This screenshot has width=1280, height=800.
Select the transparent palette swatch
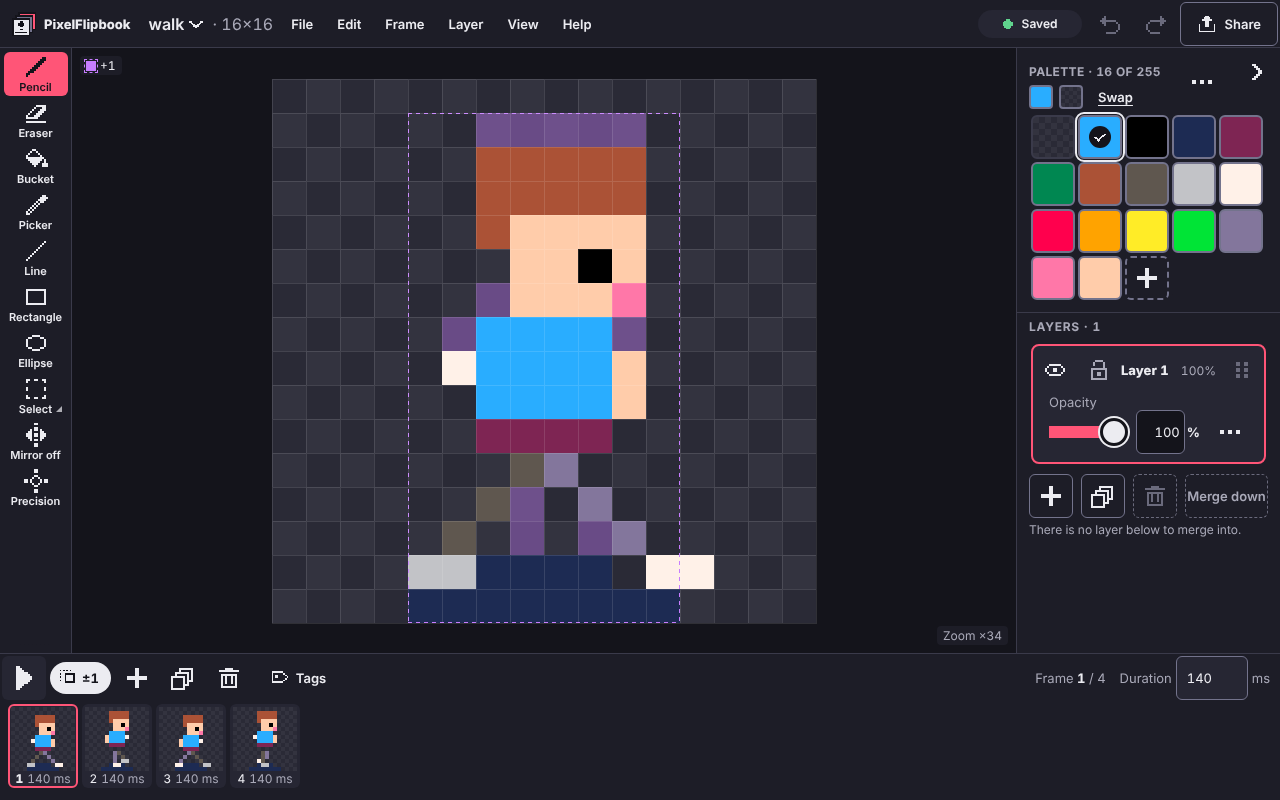pyautogui.click(x=1053, y=137)
